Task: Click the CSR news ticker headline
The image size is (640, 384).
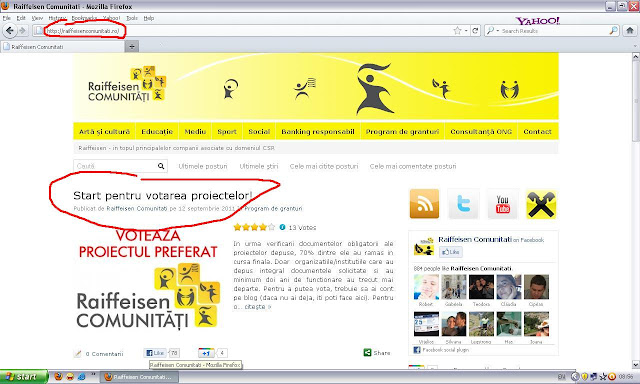Action: (176, 148)
